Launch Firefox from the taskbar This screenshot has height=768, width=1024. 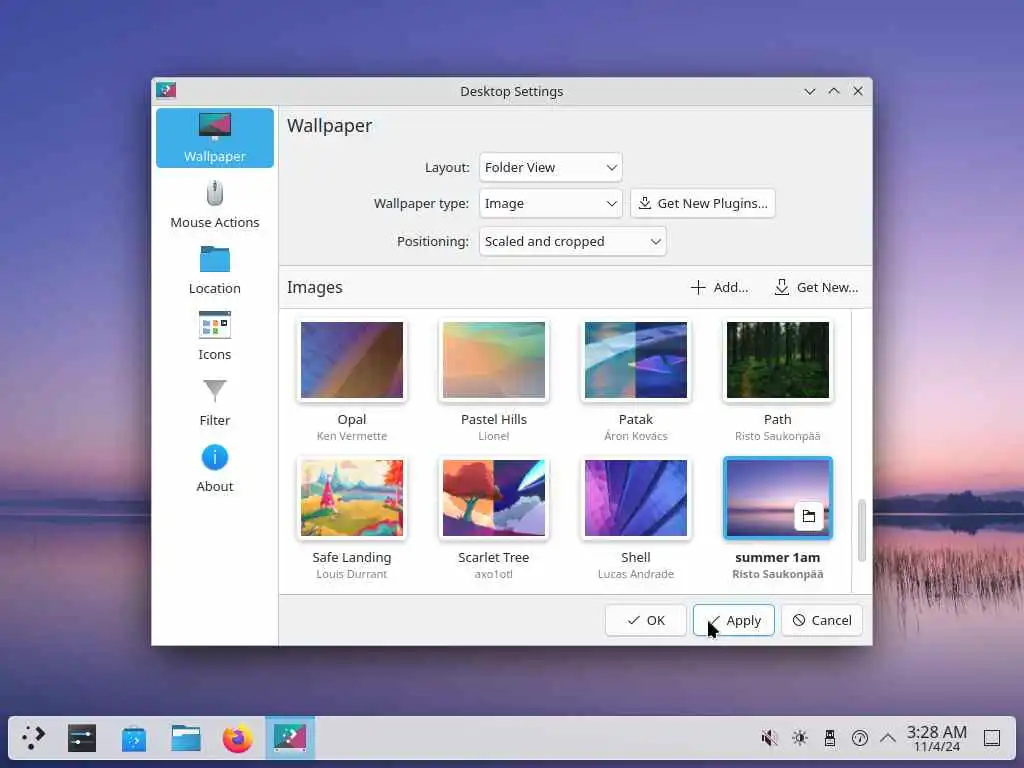coord(238,738)
